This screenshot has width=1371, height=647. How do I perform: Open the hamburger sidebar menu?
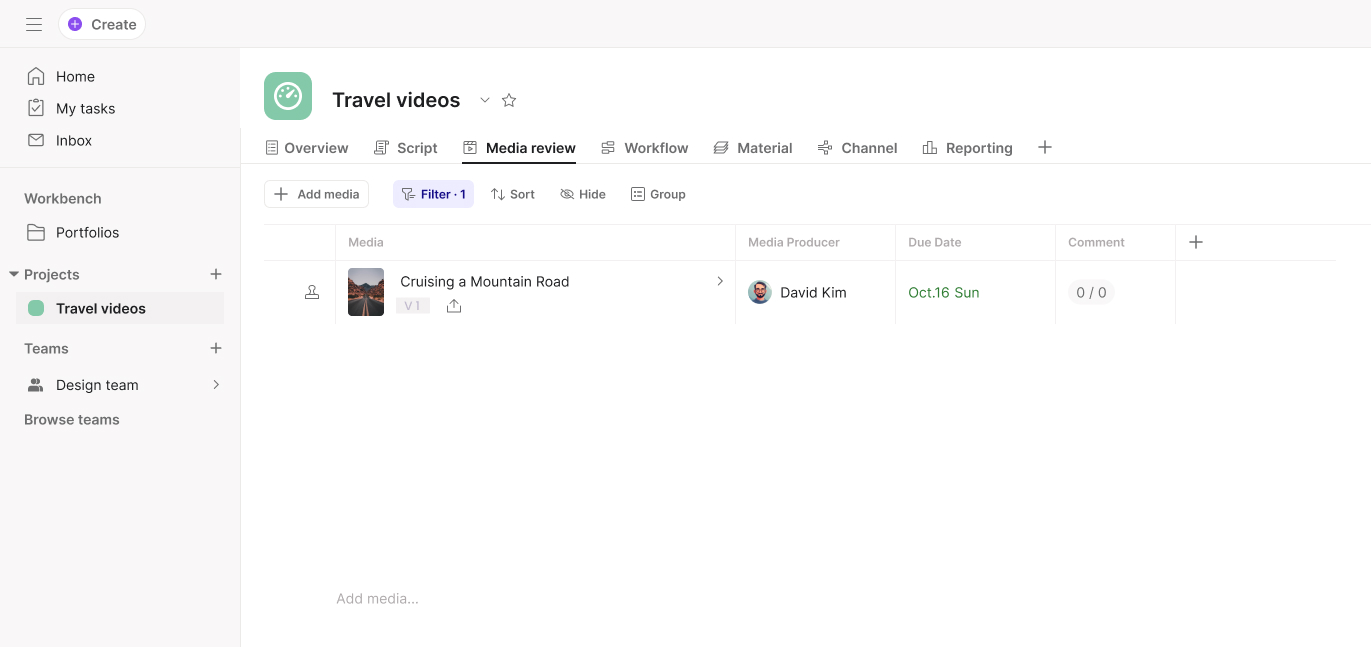(34, 24)
